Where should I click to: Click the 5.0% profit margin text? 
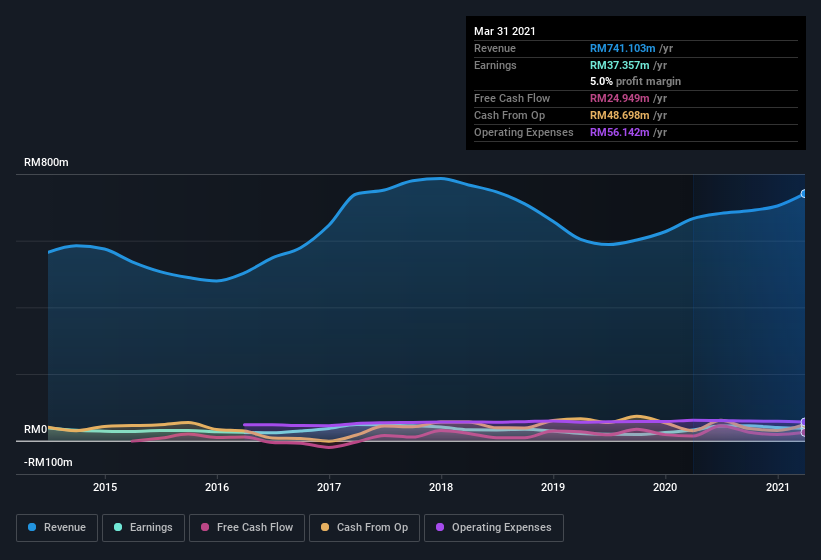click(635, 81)
